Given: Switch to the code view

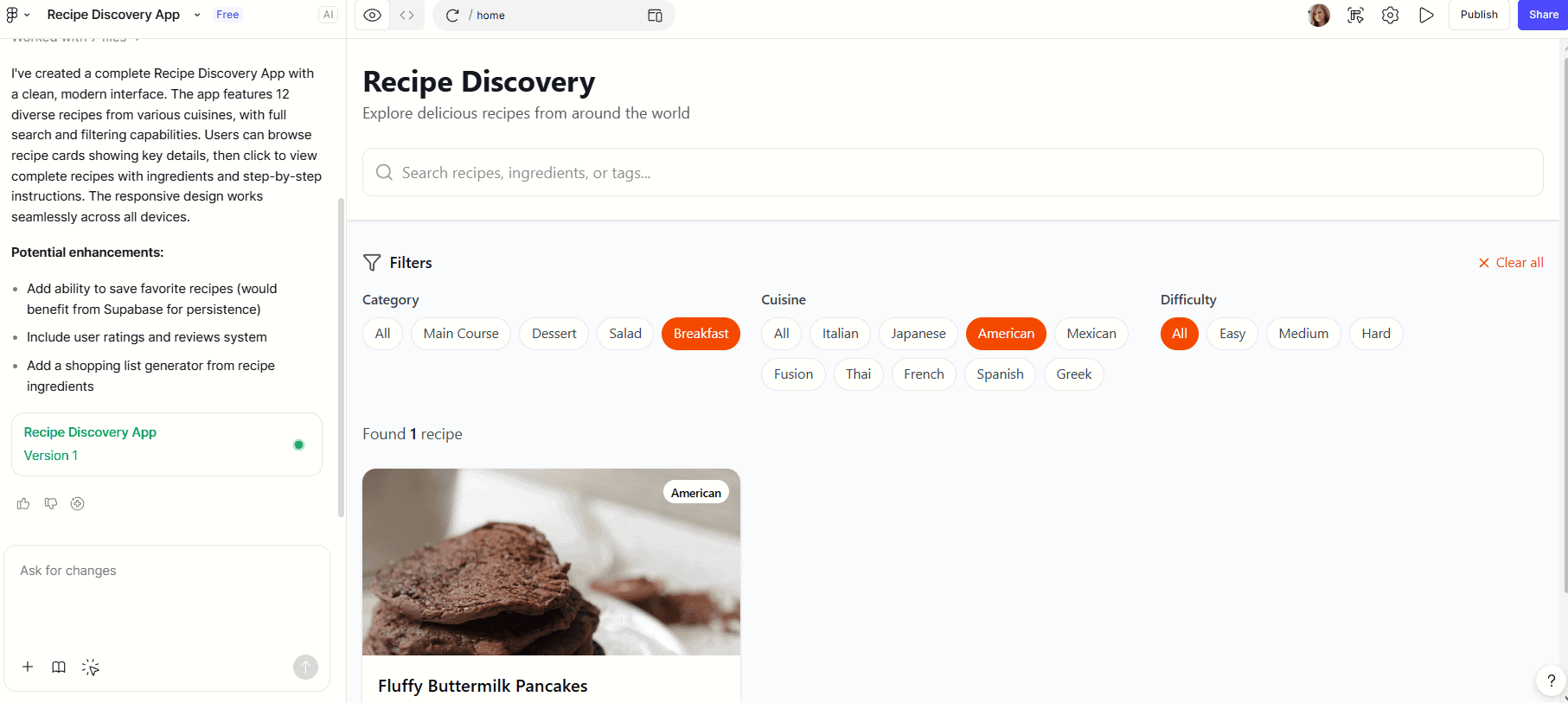Looking at the screenshot, I should pyautogui.click(x=406, y=15).
